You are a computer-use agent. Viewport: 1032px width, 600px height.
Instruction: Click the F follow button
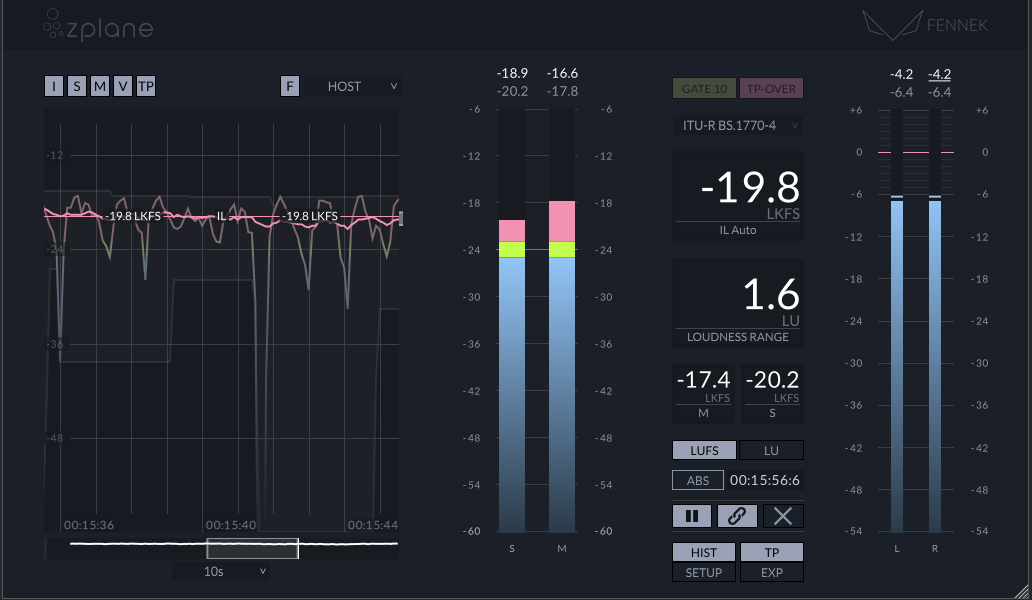[290, 86]
